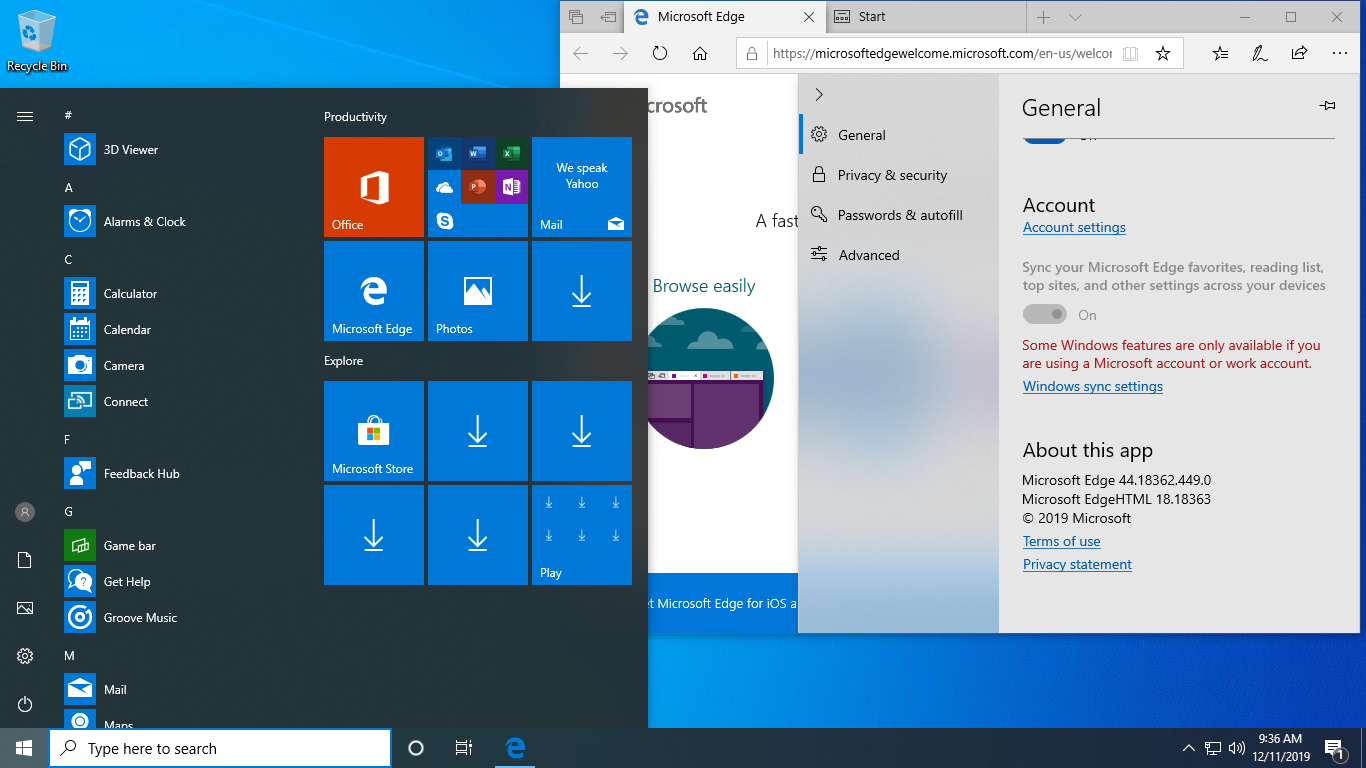Open Calculator from Start menu
The image size is (1366, 768).
point(180,294)
